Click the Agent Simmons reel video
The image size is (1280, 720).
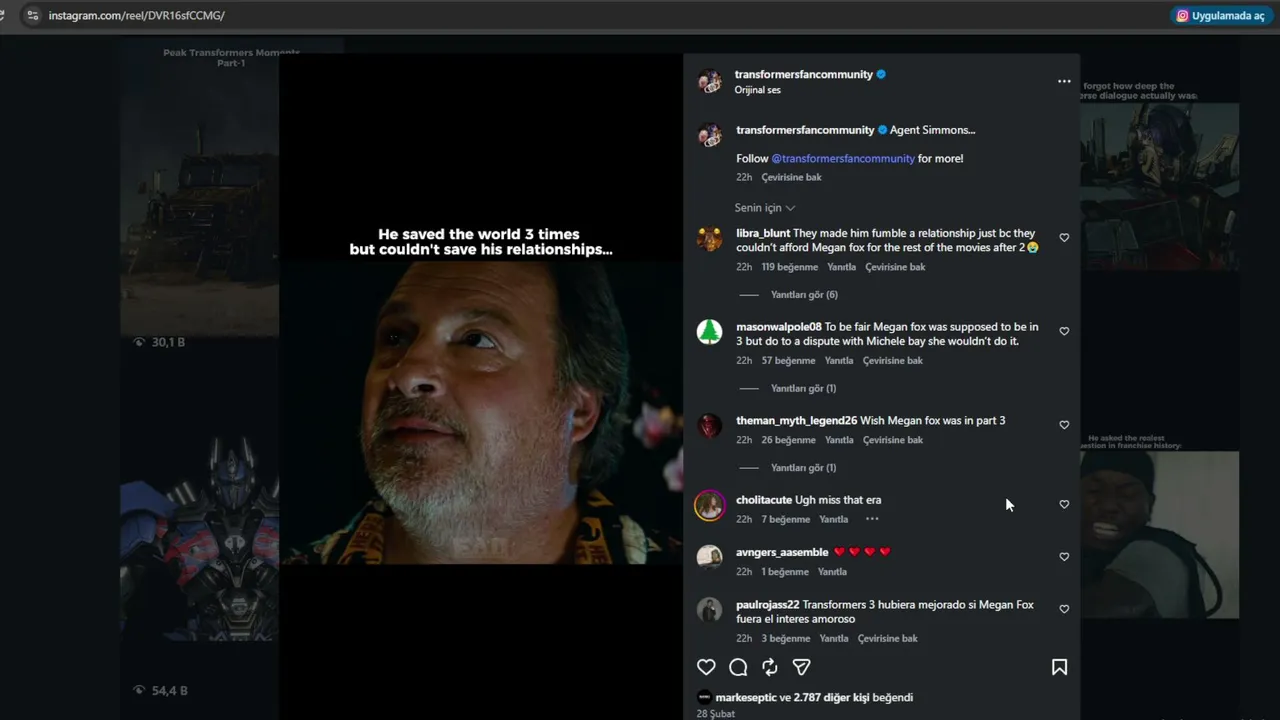click(x=481, y=386)
